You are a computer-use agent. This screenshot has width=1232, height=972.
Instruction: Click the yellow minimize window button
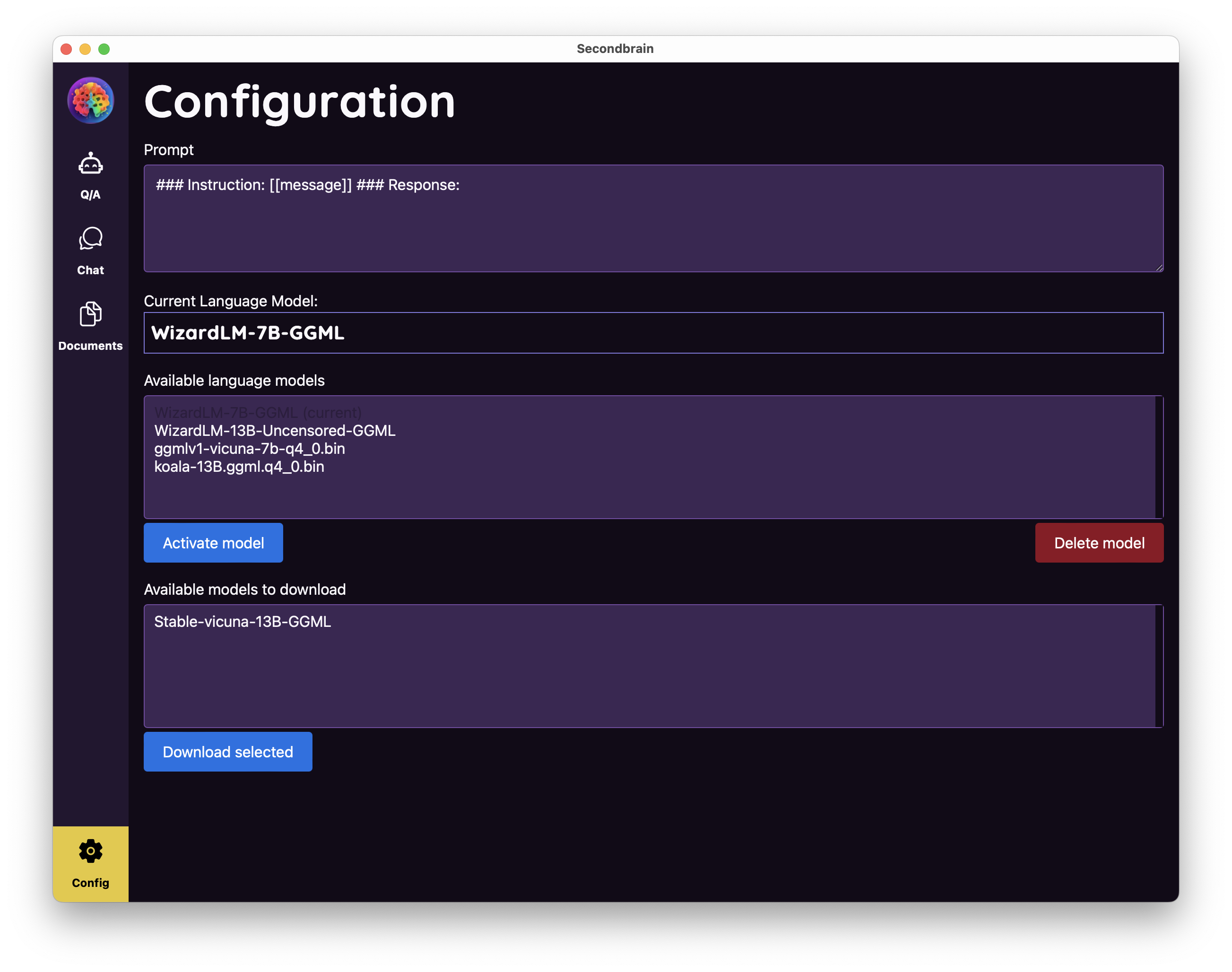click(85, 49)
